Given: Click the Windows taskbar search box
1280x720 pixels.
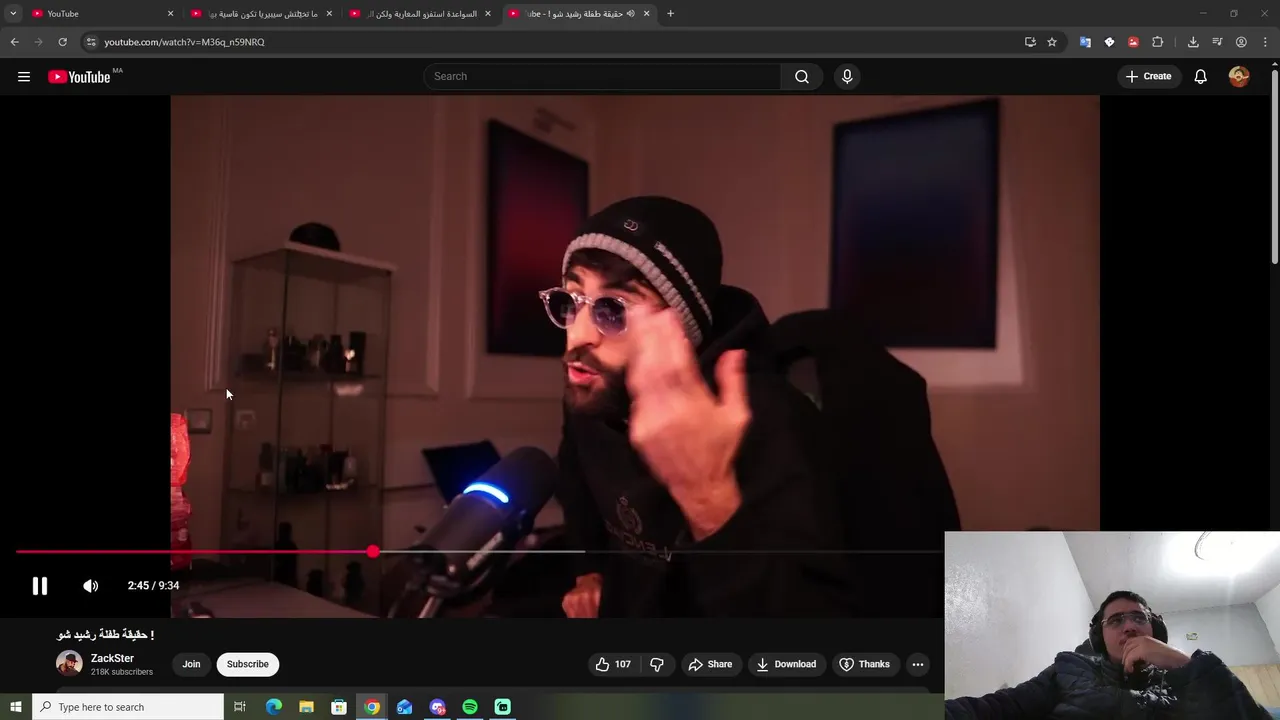Looking at the screenshot, I should (x=128, y=707).
